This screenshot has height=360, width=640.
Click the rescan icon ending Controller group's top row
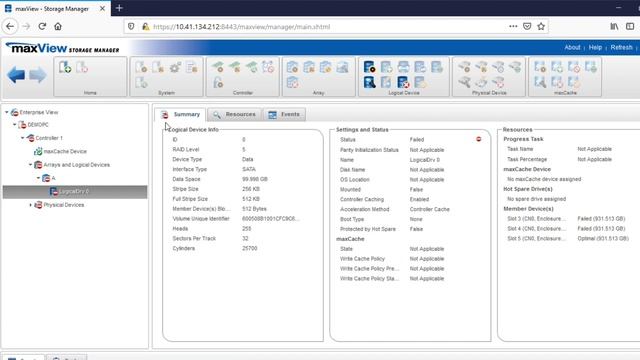(268, 67)
